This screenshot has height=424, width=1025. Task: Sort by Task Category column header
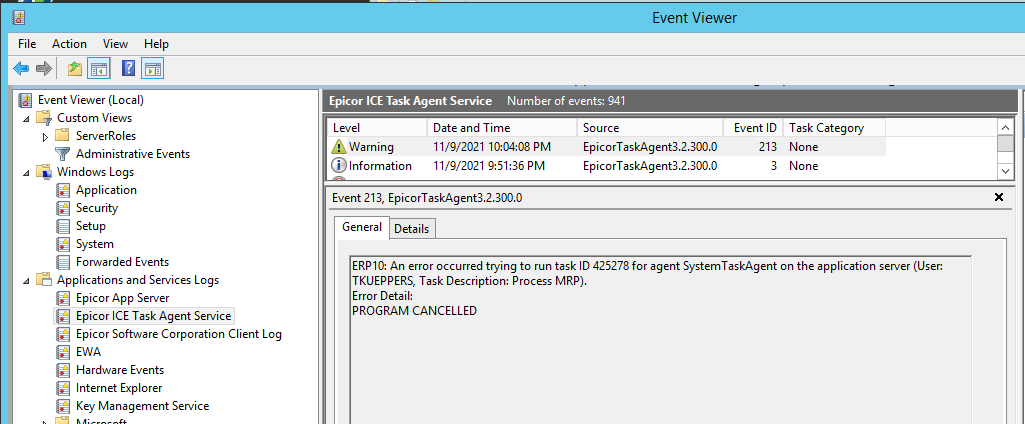coord(834,128)
